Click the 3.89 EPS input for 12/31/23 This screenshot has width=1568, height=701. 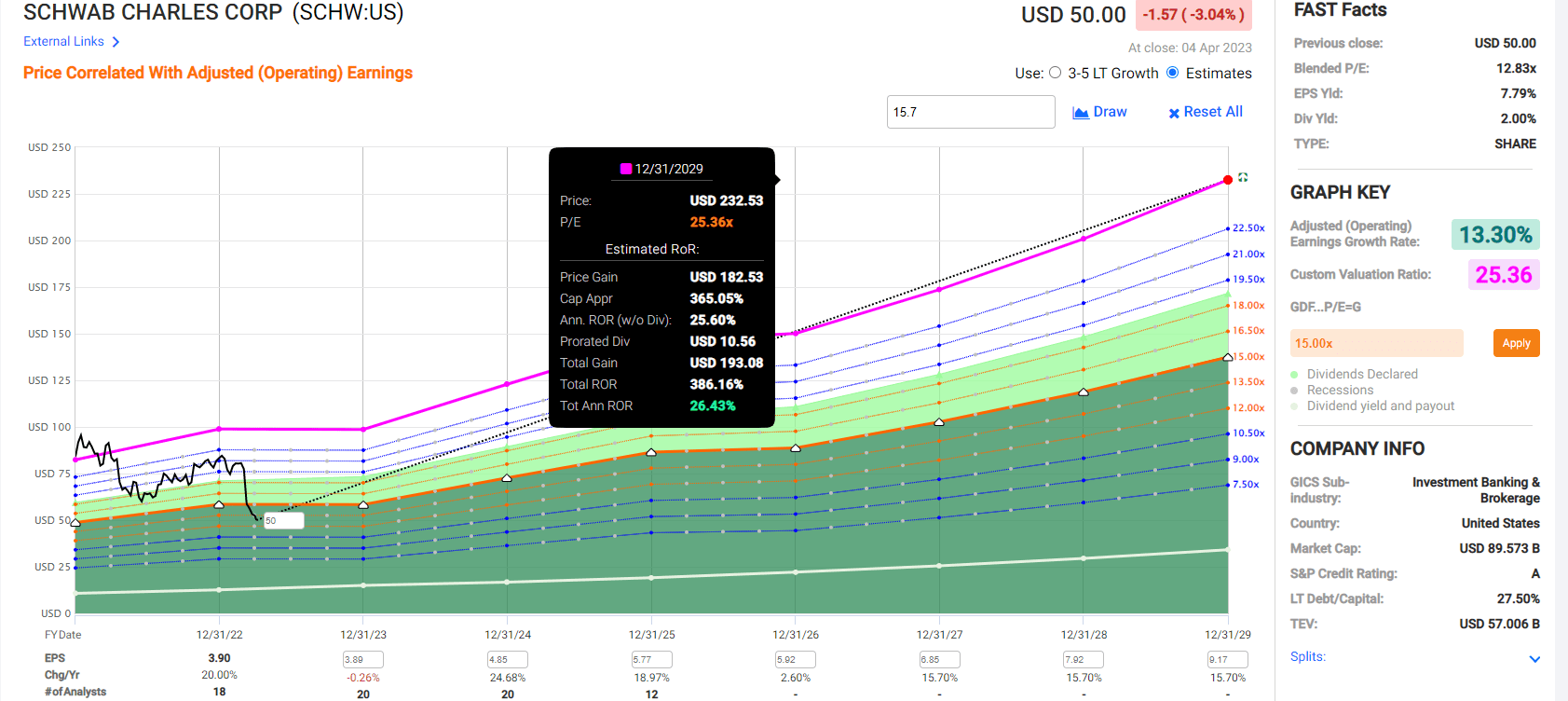[x=363, y=659]
